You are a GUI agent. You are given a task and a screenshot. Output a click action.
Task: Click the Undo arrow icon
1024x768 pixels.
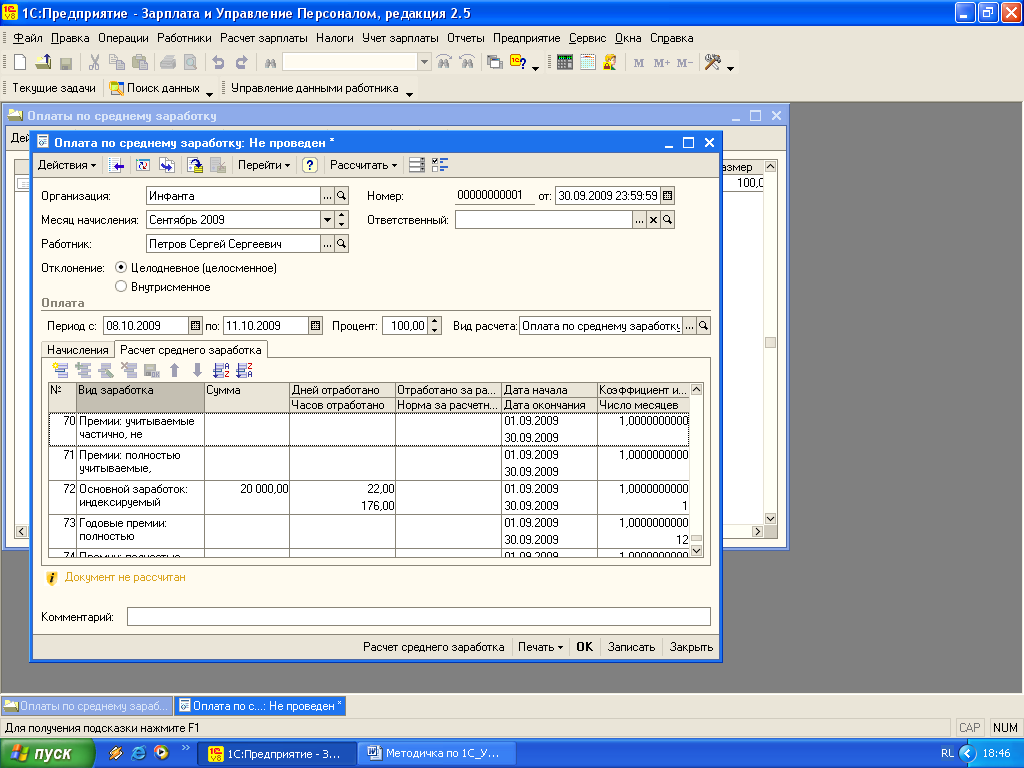tap(218, 62)
